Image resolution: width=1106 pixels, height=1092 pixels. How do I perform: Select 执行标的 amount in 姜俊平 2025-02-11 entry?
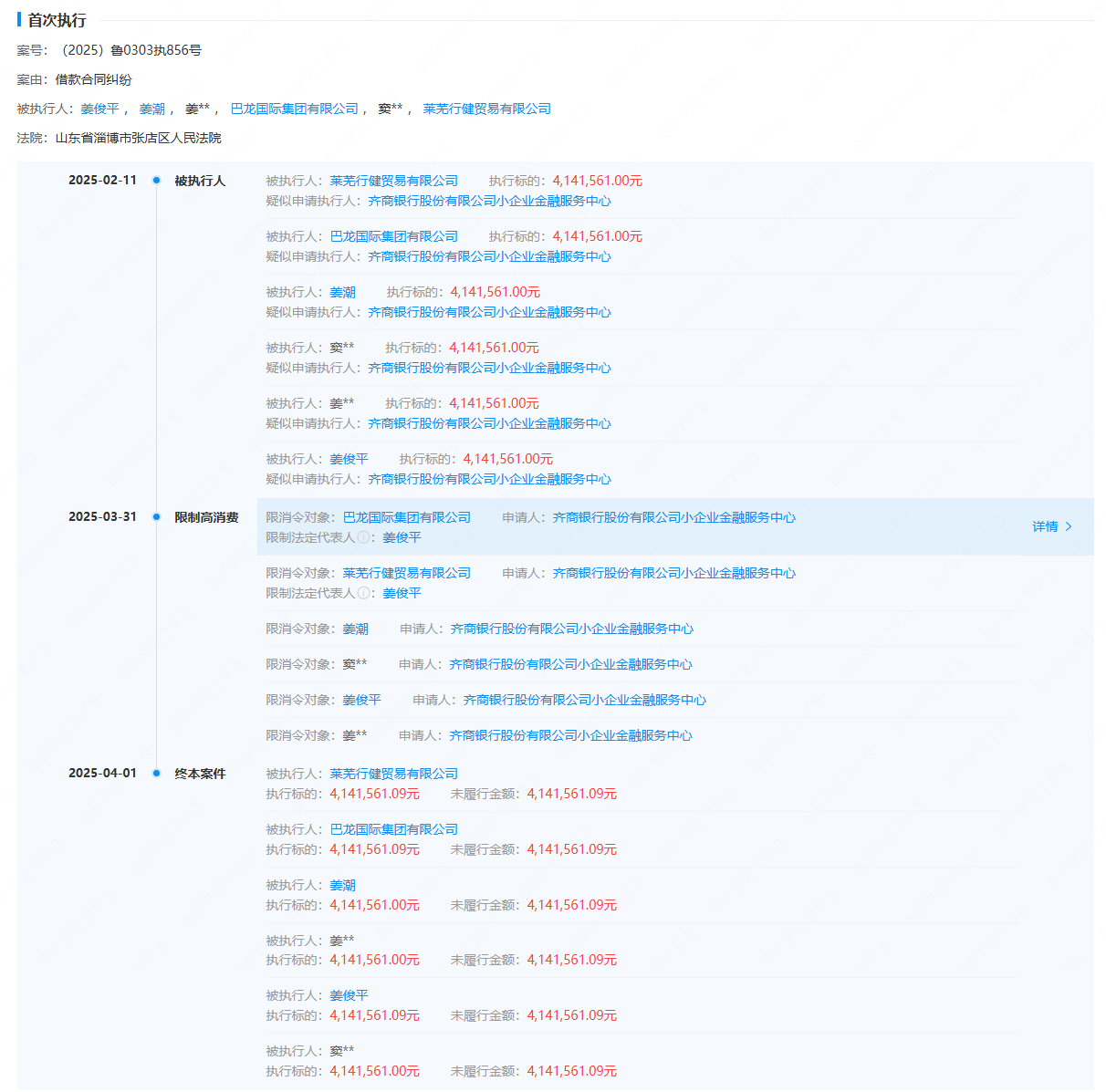[x=508, y=460]
